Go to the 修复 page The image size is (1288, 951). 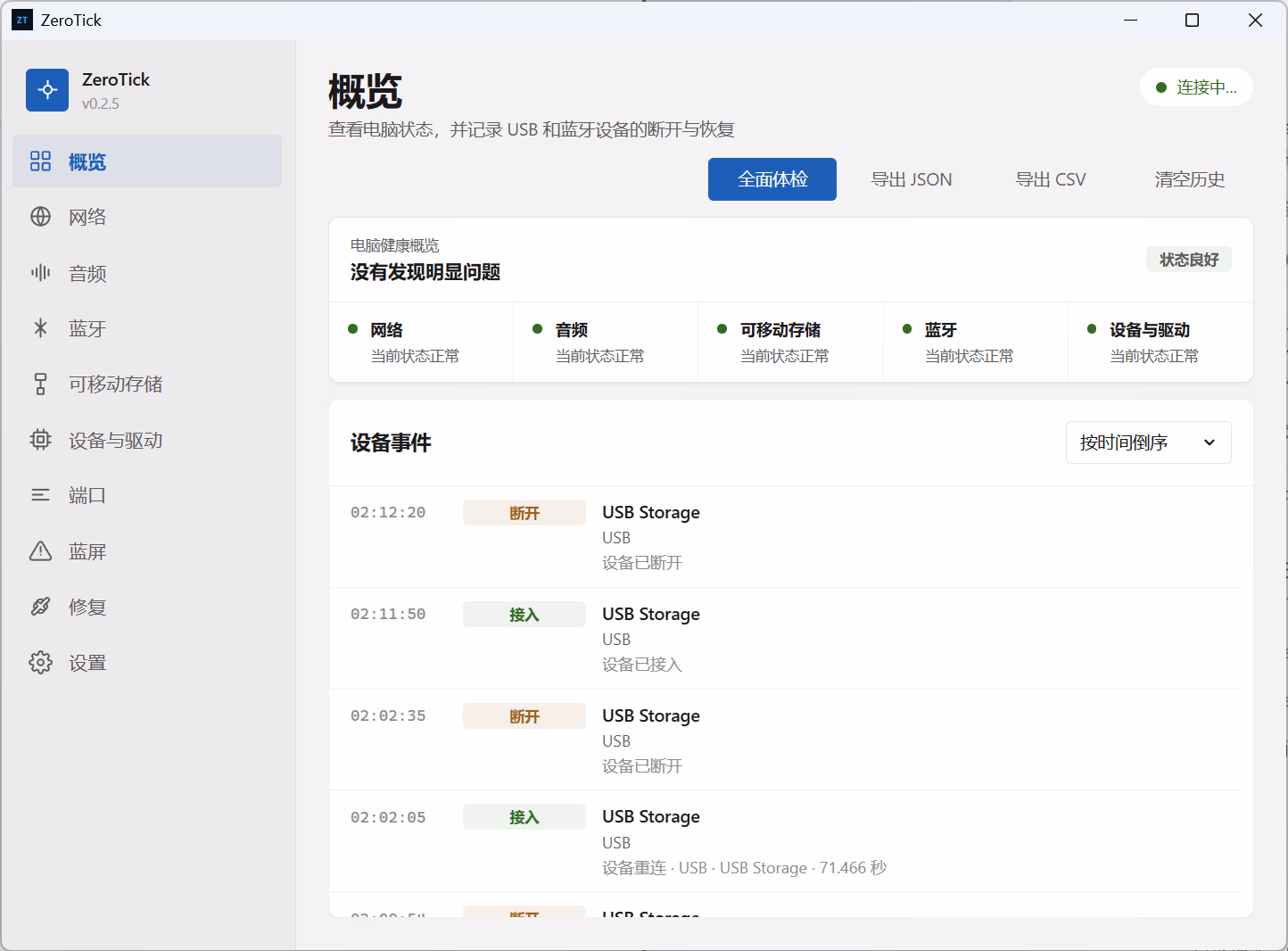(147, 607)
